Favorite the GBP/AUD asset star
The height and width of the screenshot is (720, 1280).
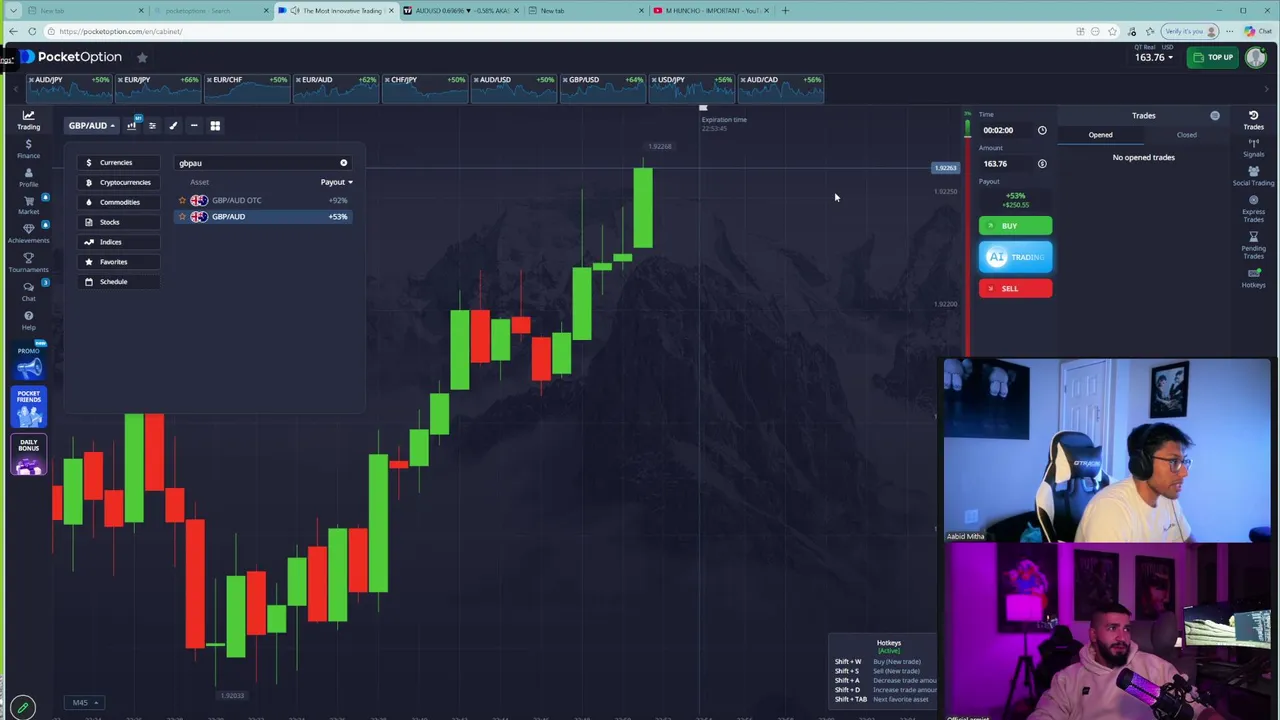pos(182,216)
